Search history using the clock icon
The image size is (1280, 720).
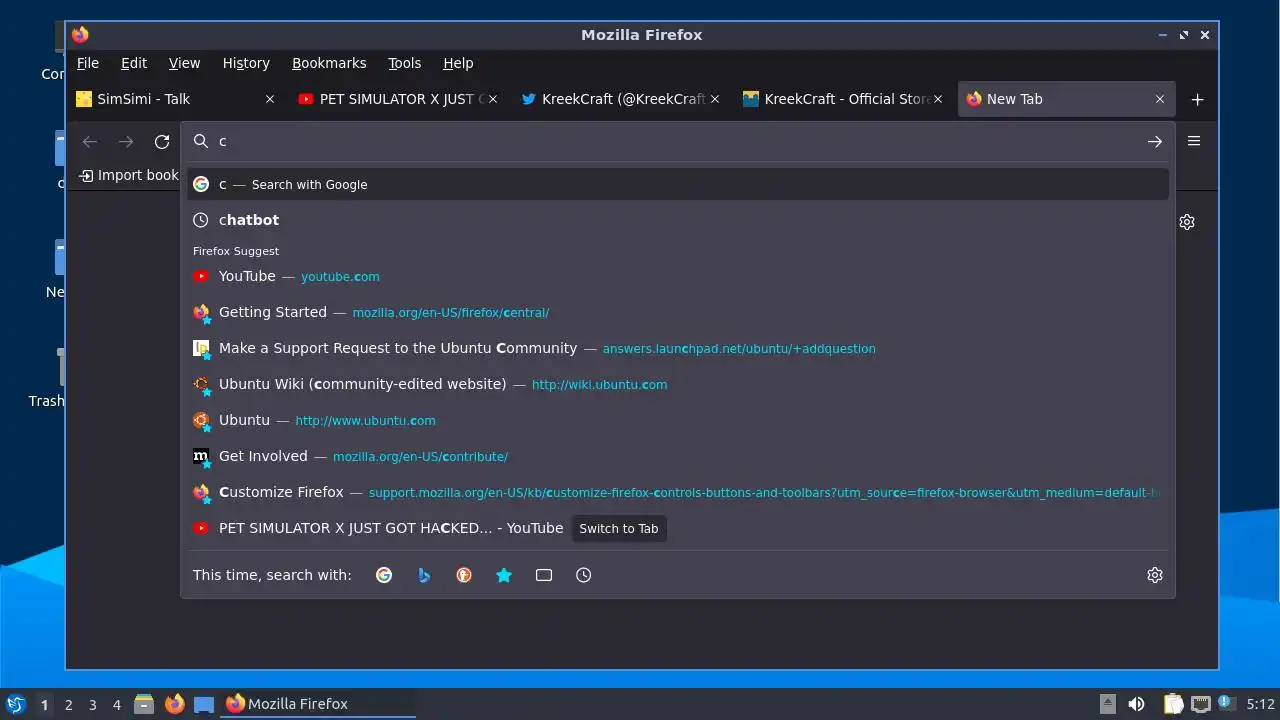(584, 575)
